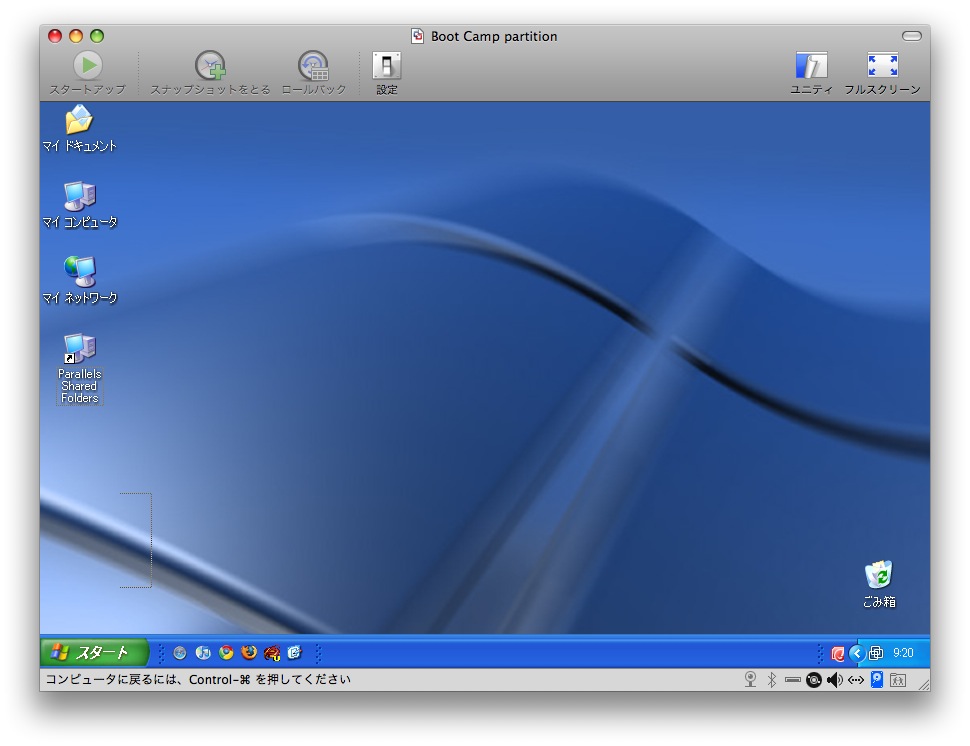Select the マイ コンピュータ desktop icon
The image size is (970, 746).
79,205
